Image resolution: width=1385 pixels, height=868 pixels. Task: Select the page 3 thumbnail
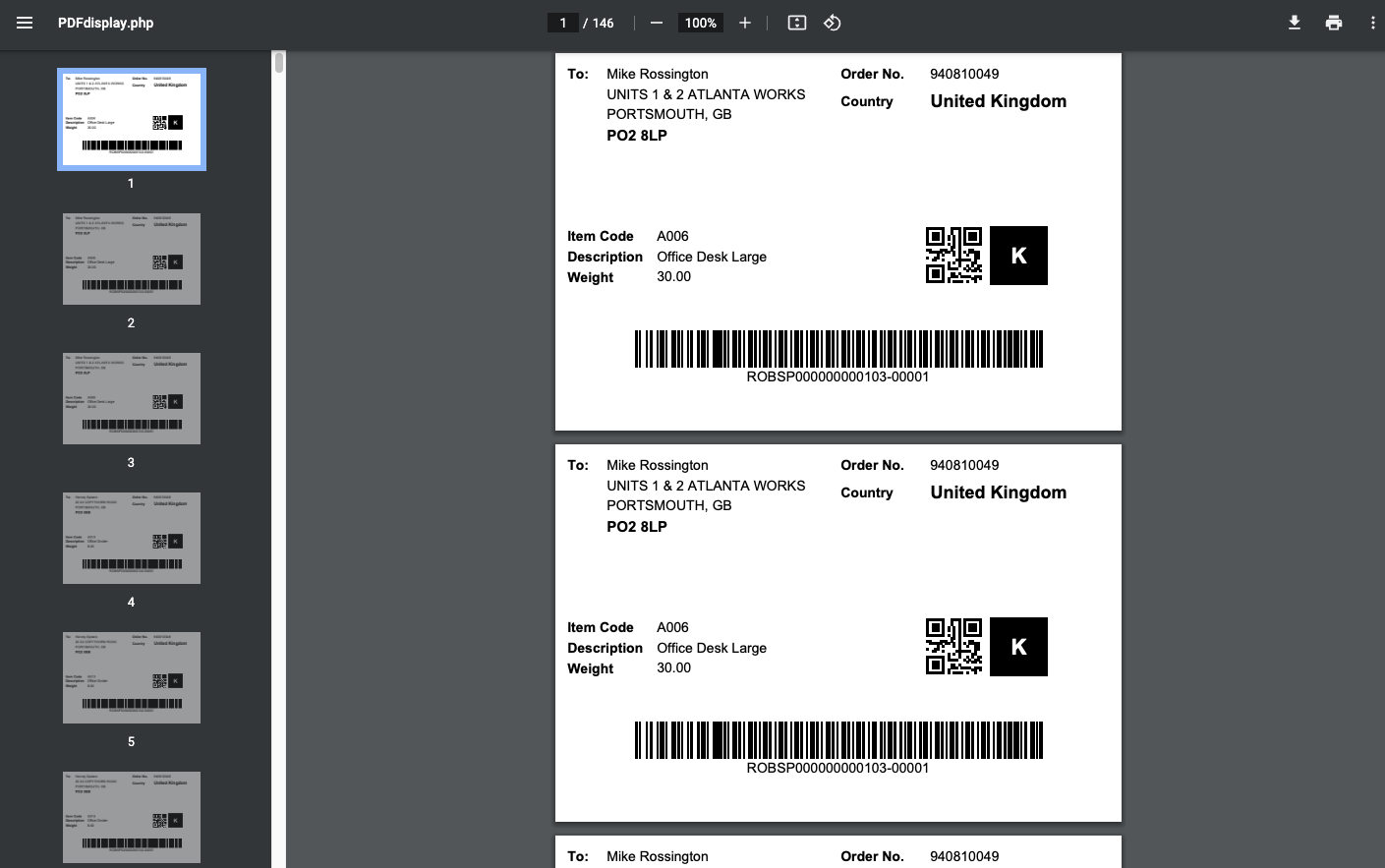click(x=131, y=398)
